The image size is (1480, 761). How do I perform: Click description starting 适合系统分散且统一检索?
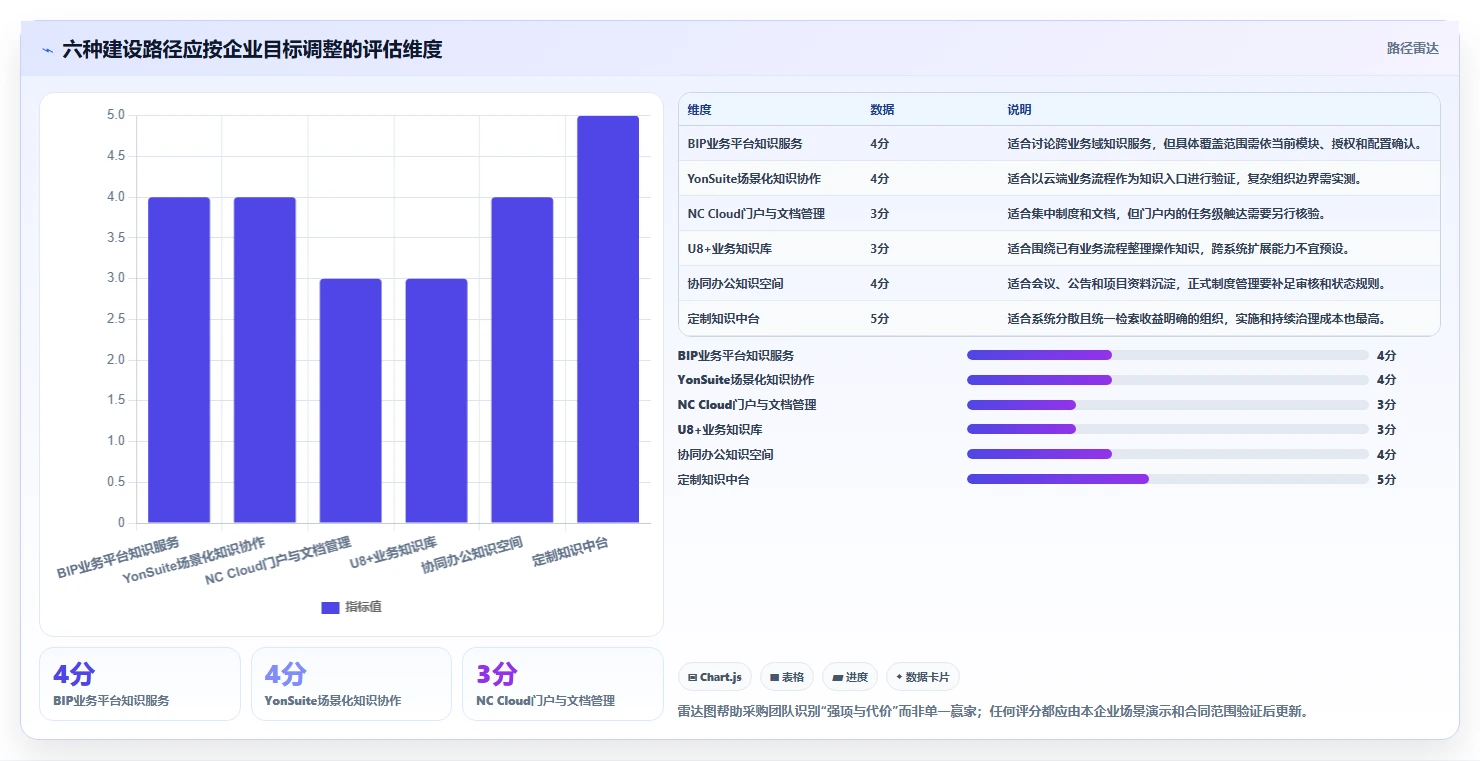coord(1196,319)
